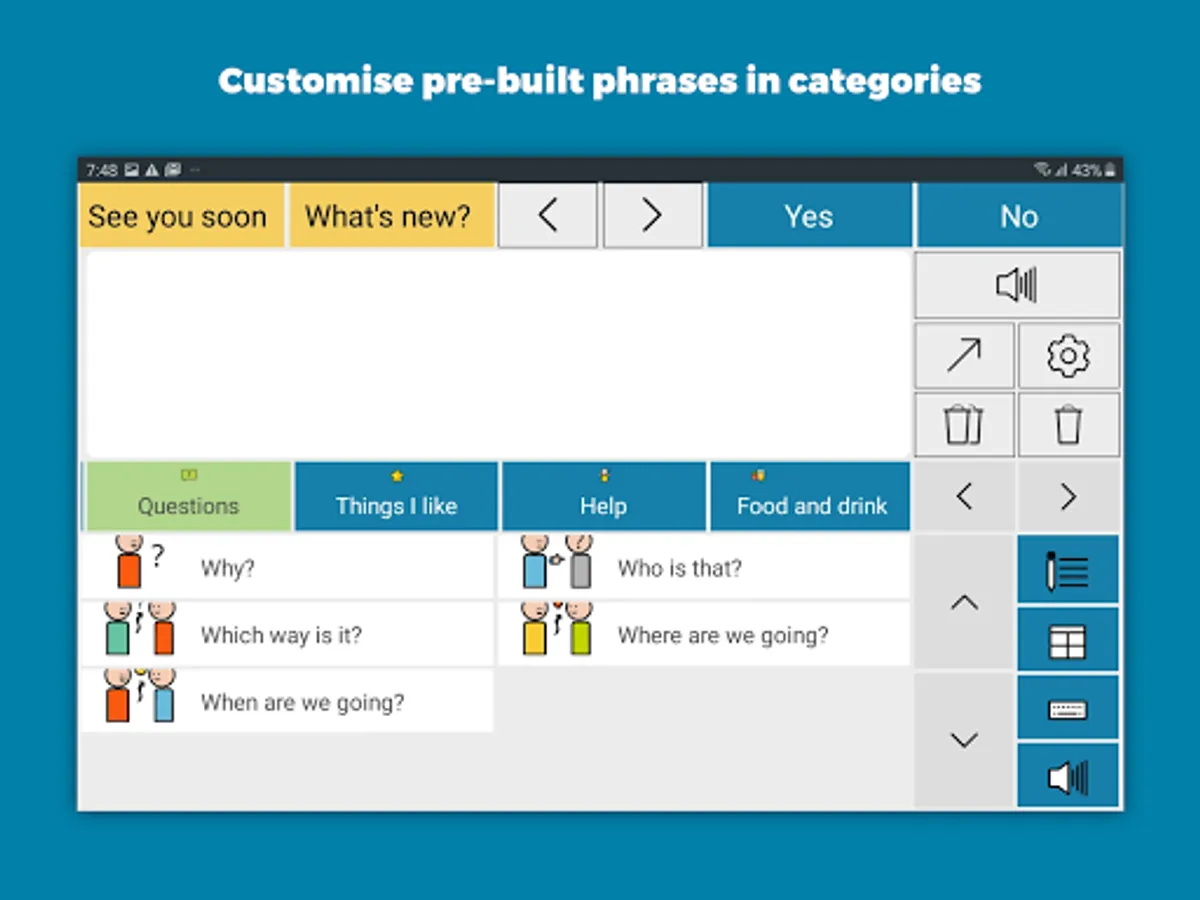
Task: Open the keyboard icon button
Action: coord(1068,709)
